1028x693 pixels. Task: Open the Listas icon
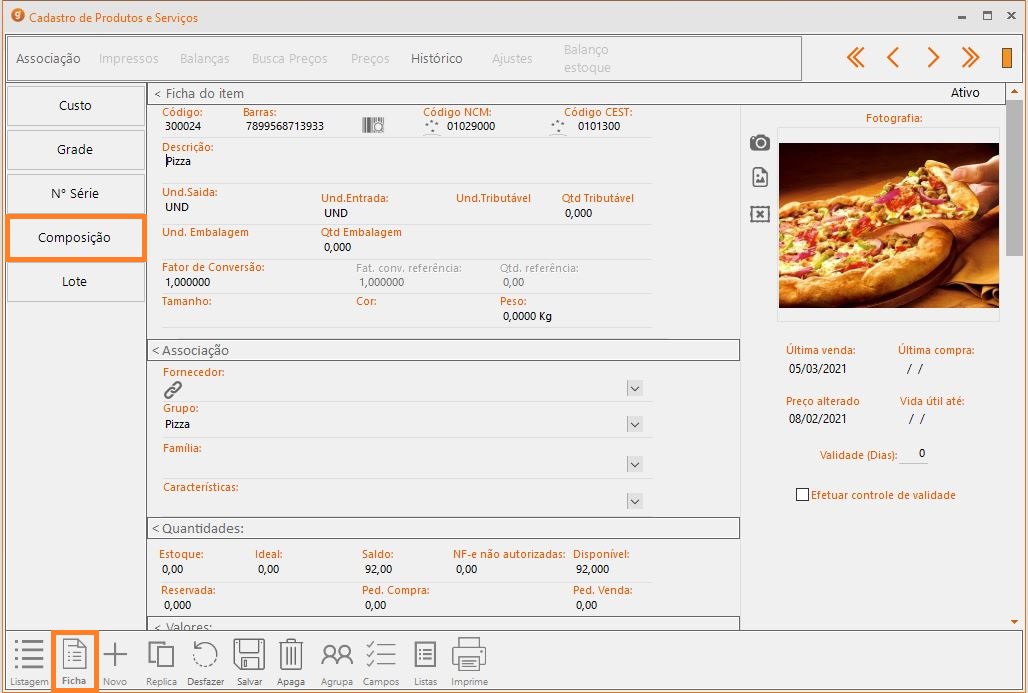tap(425, 661)
